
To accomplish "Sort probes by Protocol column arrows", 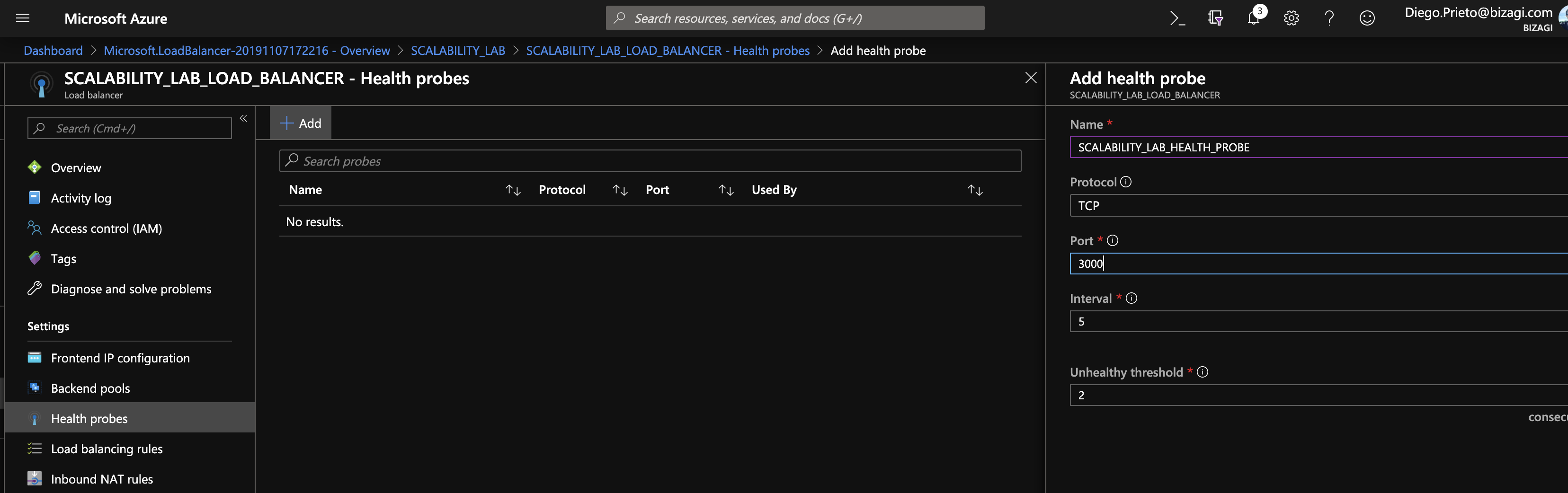I will click(x=620, y=190).
